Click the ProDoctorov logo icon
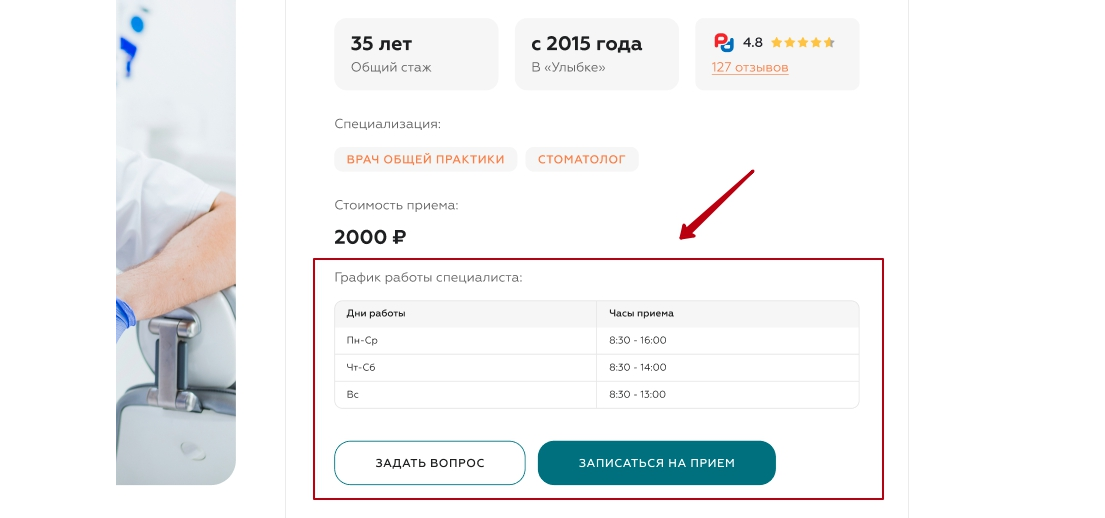Screen dimensions: 1105x518 724,42
